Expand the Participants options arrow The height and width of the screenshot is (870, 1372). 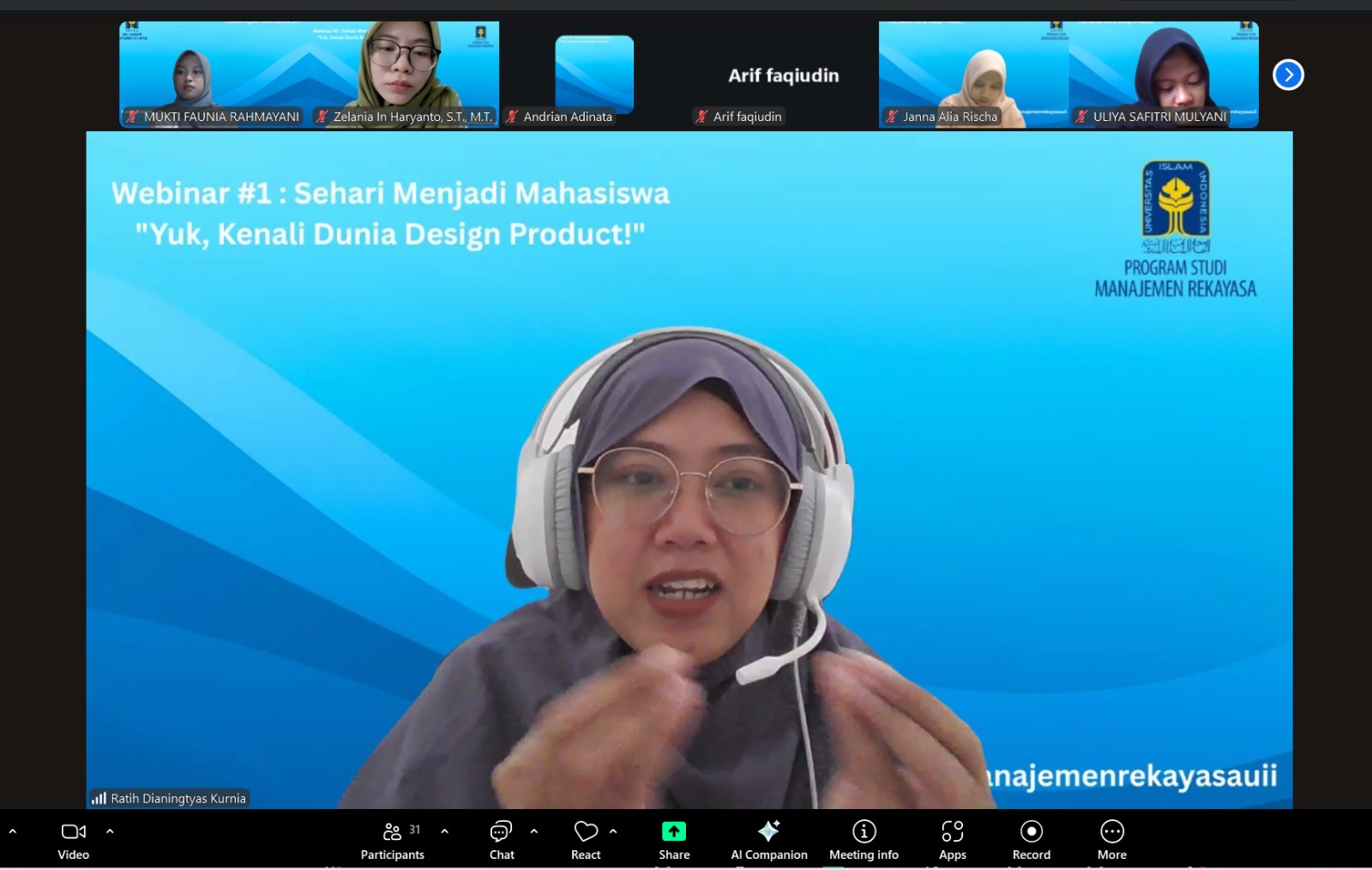444,831
